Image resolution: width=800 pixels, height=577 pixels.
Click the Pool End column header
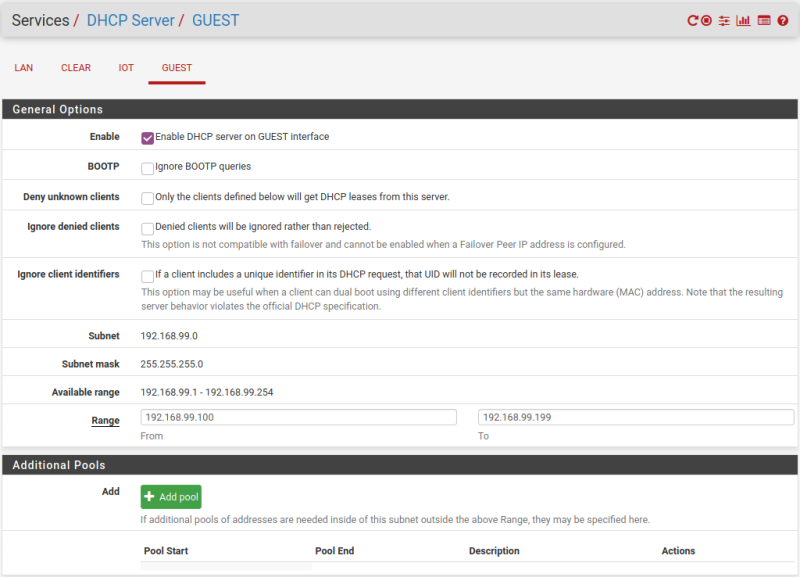pyautogui.click(x=335, y=551)
